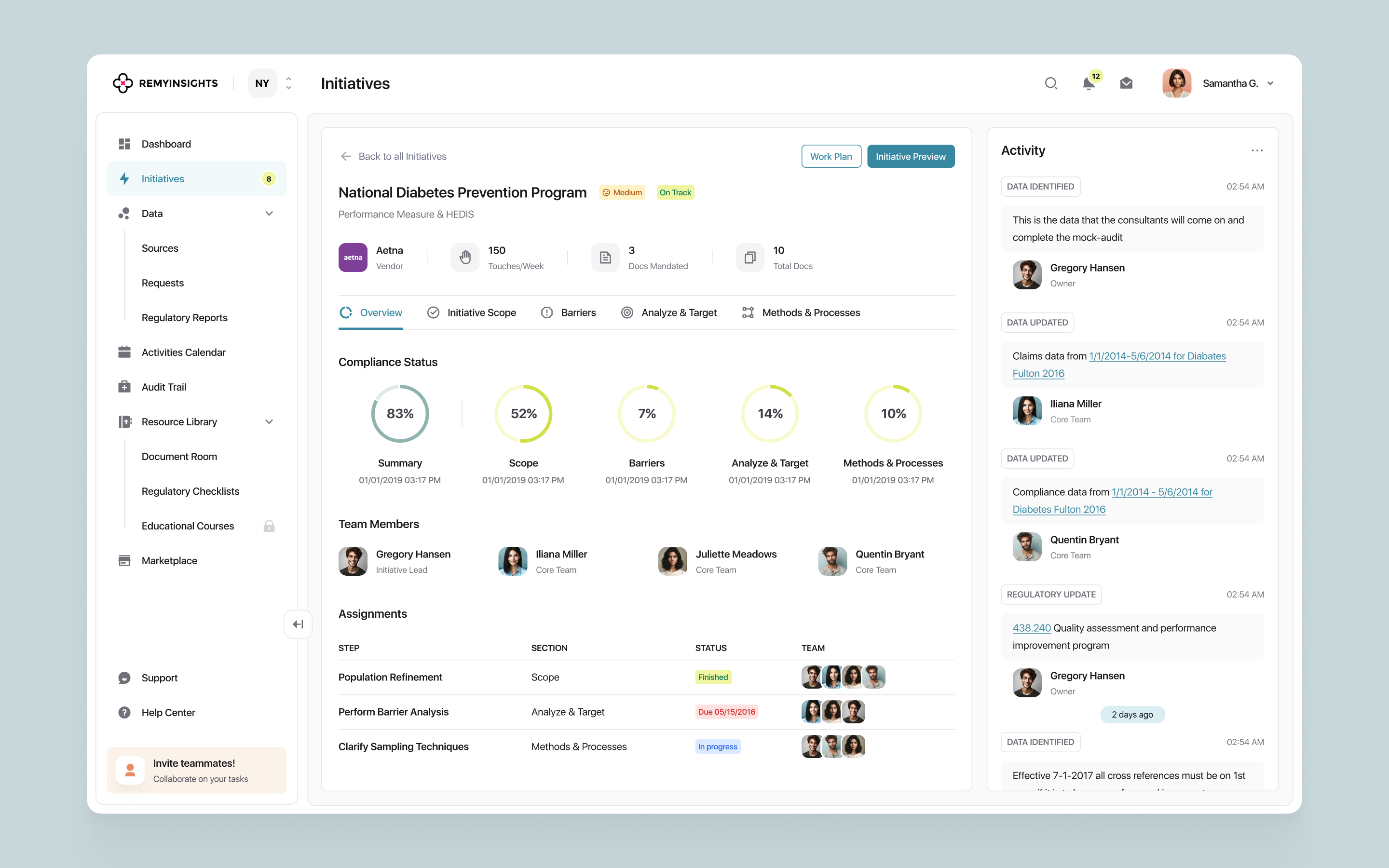Expand the Samantha G. account menu chevron
This screenshot has width=1389, height=868.
(1270, 83)
